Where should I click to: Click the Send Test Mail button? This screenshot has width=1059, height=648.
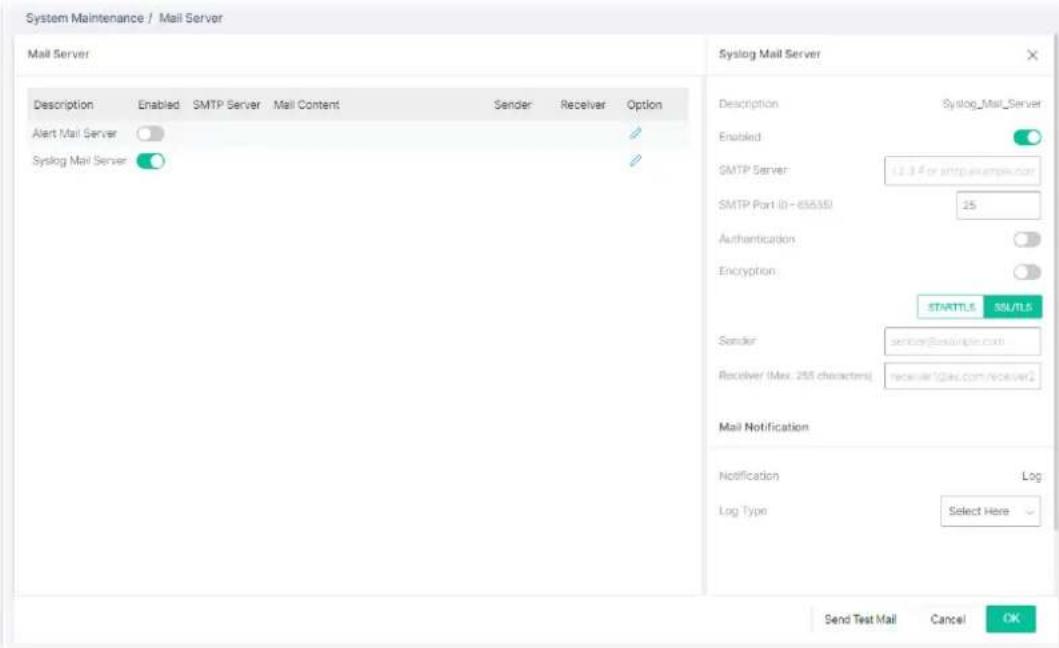[x=860, y=619]
